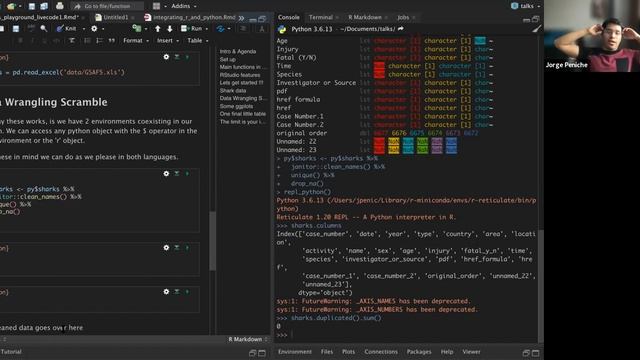Jump to Set up in the outline
640x360 pixels.
(227, 60)
